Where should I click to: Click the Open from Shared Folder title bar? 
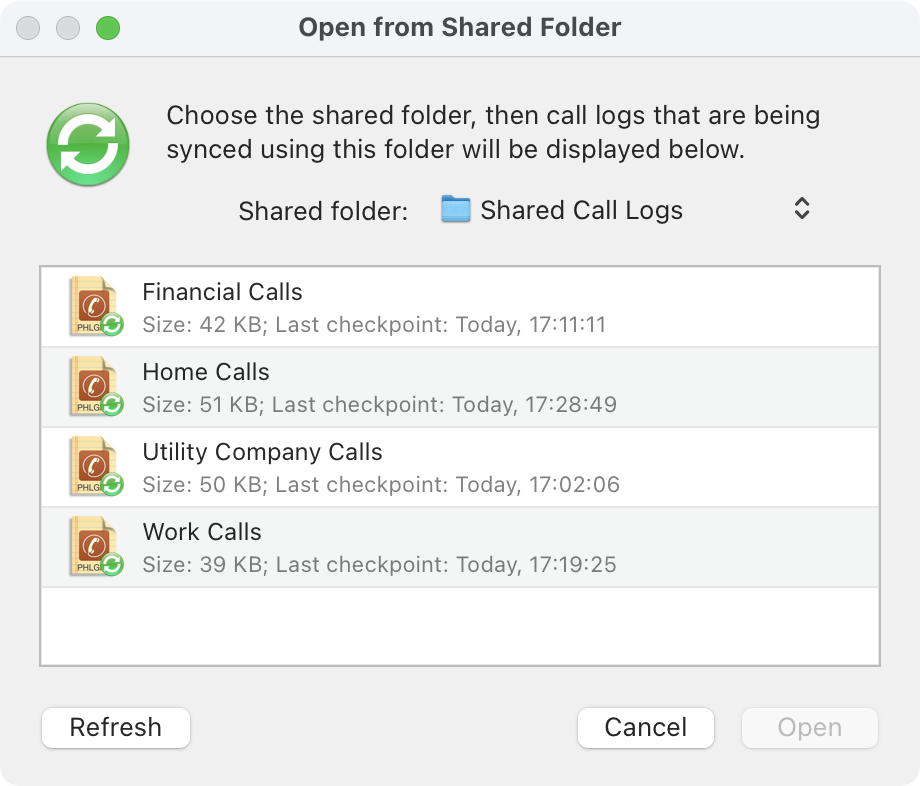coord(460,27)
